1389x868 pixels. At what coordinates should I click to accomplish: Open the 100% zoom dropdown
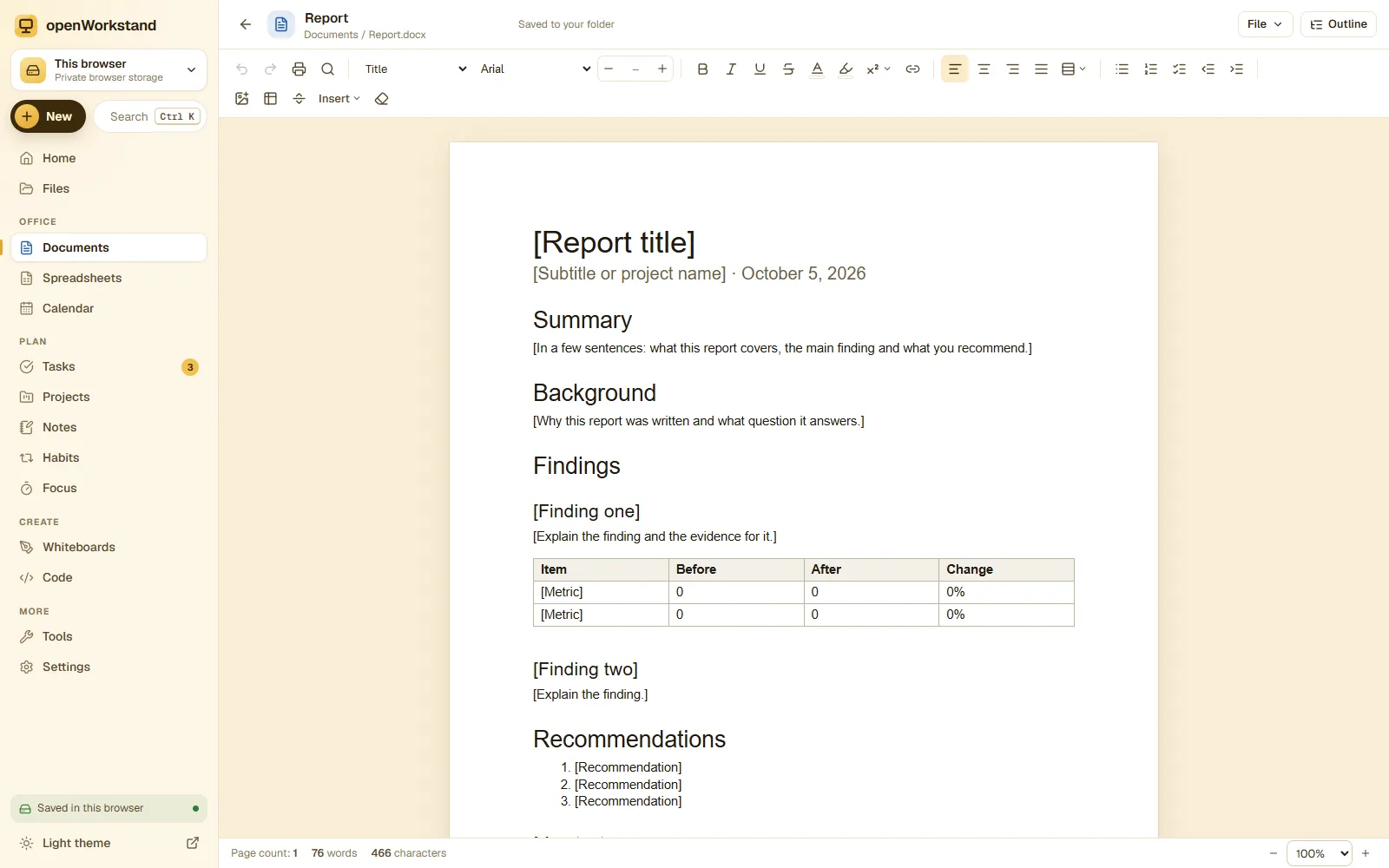[x=1320, y=853]
